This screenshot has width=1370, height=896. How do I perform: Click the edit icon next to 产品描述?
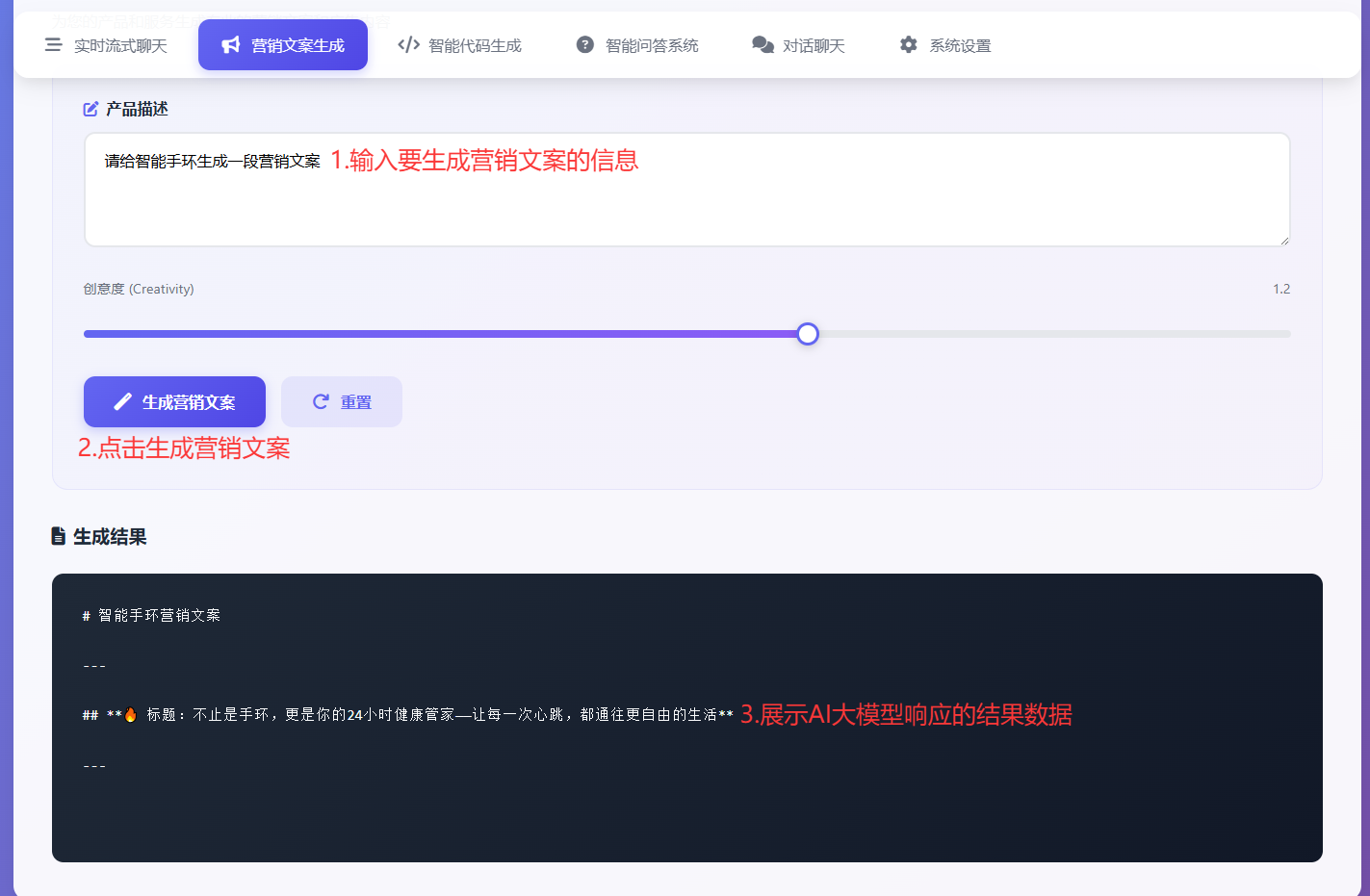90,110
